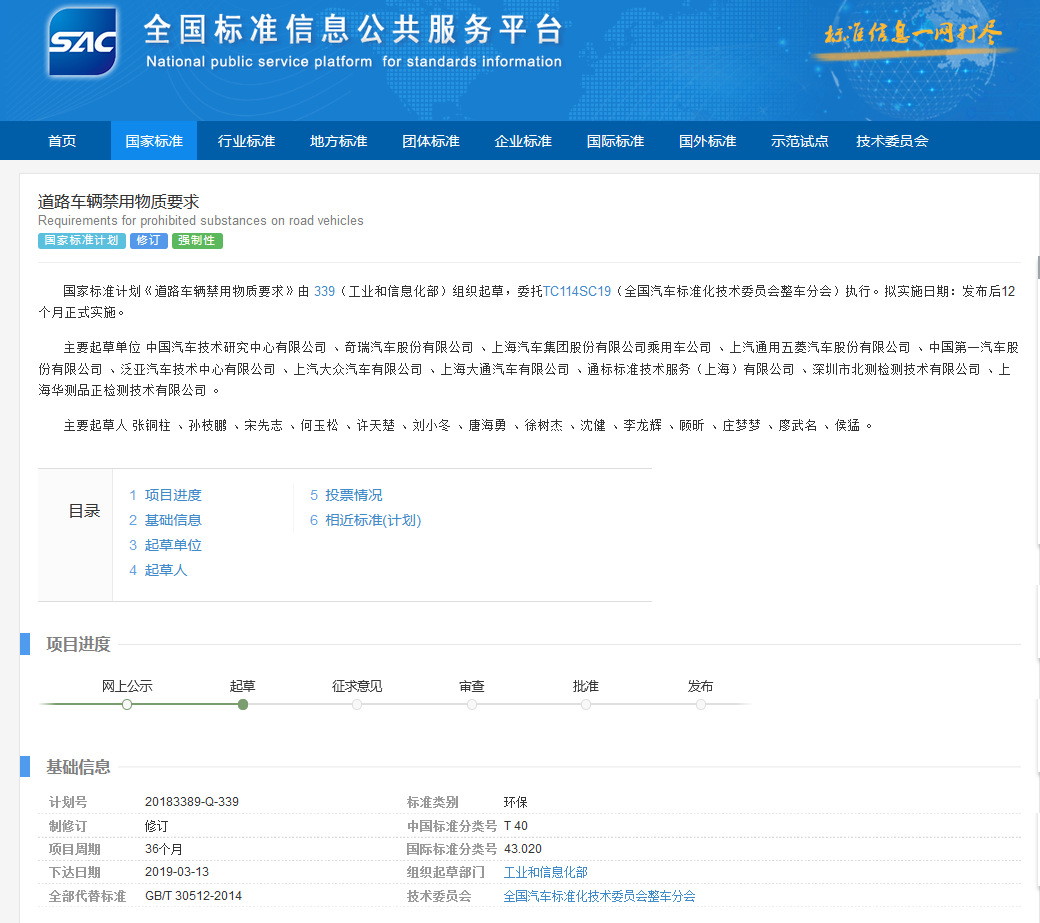Click the 发布 progress marker
The image size is (1040, 923).
[x=700, y=704]
